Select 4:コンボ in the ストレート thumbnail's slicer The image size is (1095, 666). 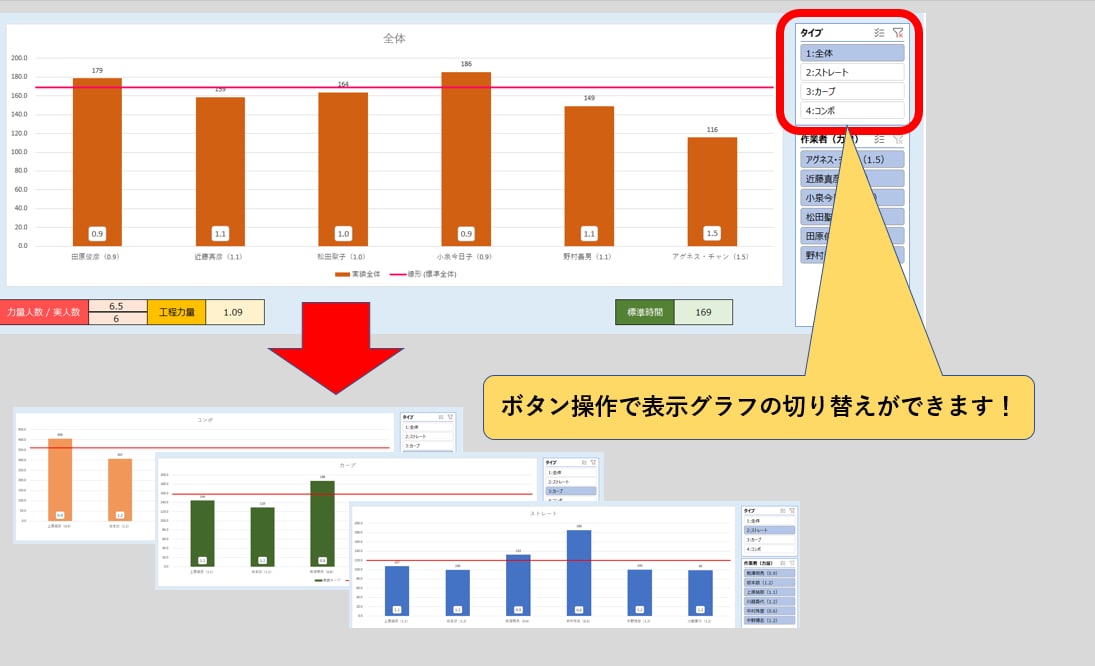[769, 549]
